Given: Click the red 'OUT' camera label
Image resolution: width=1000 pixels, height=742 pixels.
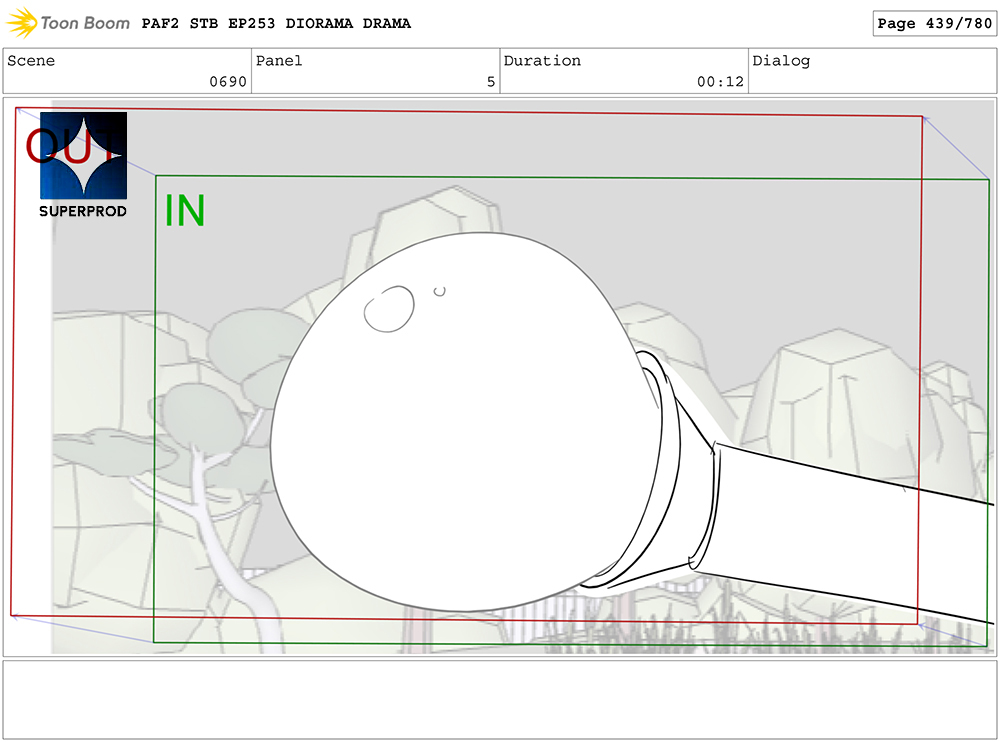Looking at the screenshot, I should click(71, 145).
